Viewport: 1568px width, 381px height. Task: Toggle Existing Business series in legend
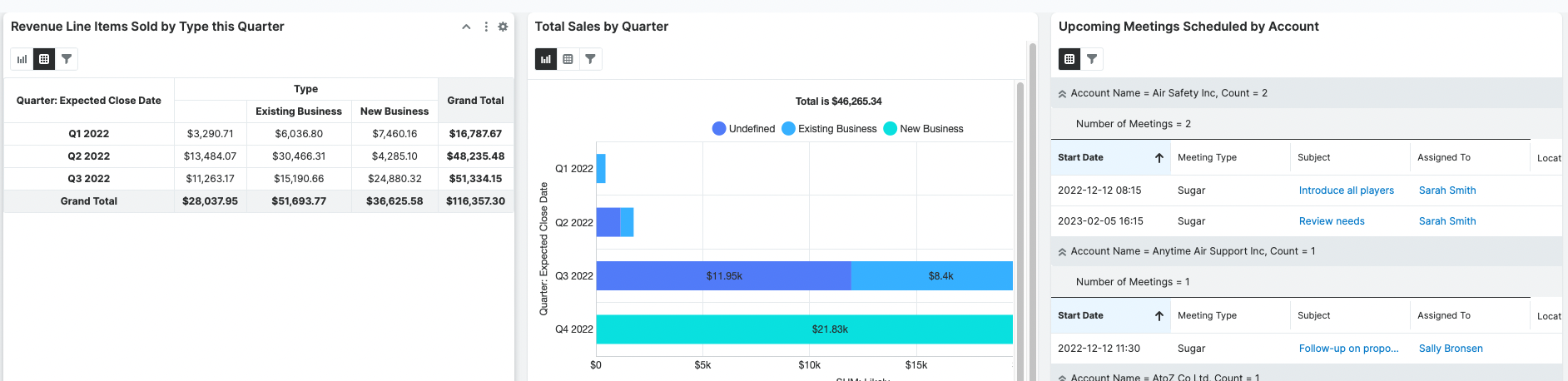(829, 129)
